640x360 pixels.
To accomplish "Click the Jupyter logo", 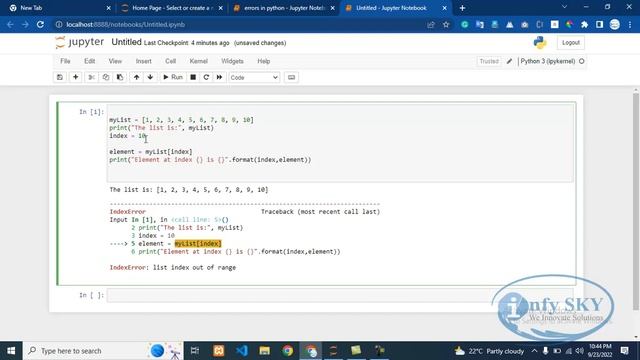I will 80,42.
